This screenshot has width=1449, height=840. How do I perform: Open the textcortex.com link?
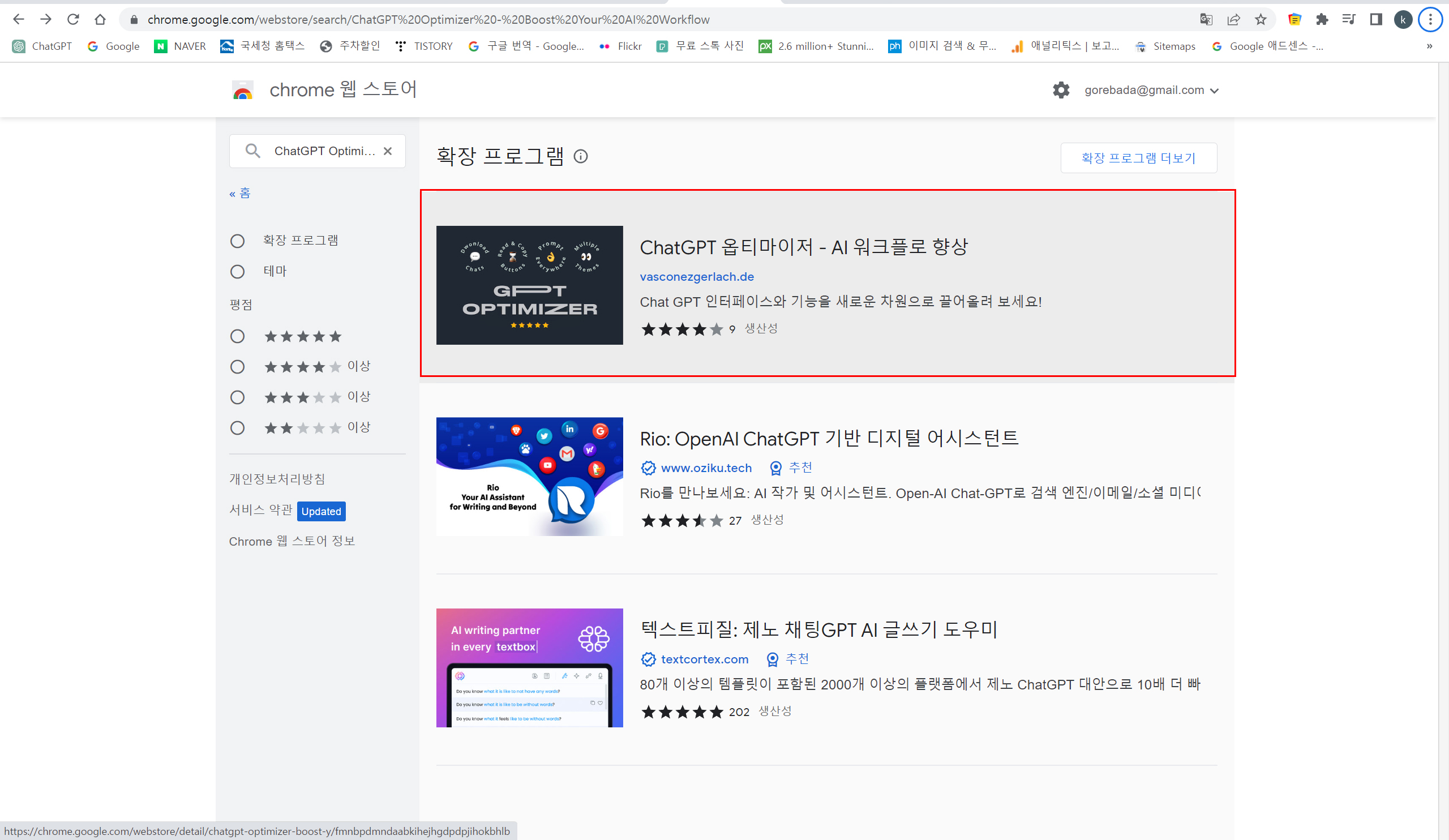coord(704,659)
